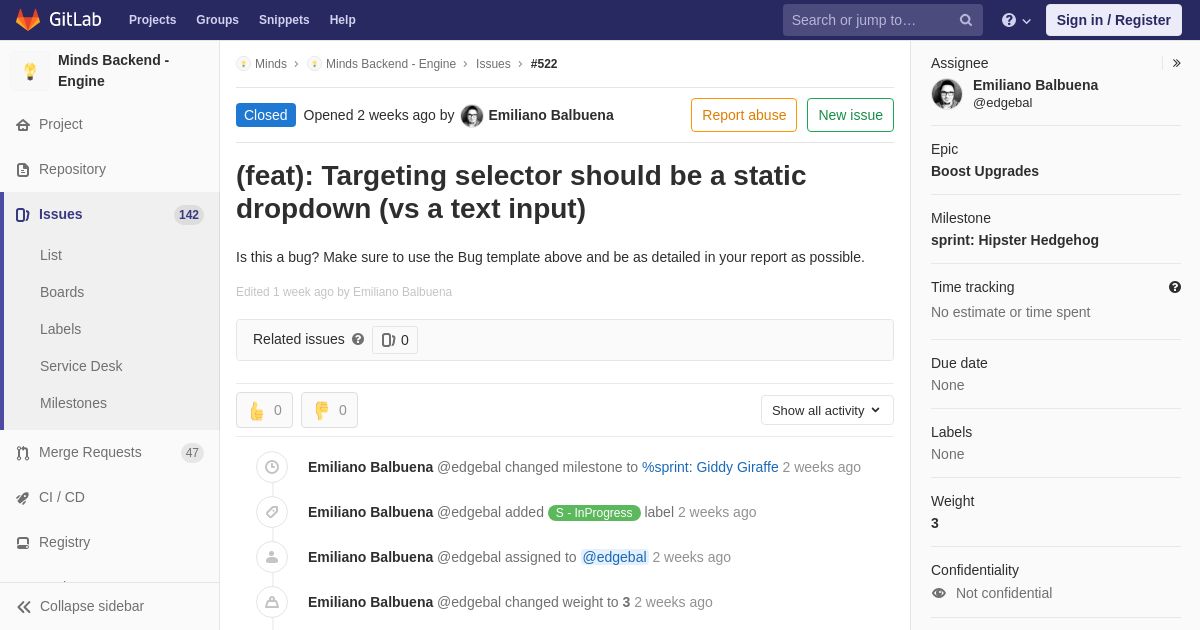Click the @edgebal mention link

pos(615,557)
